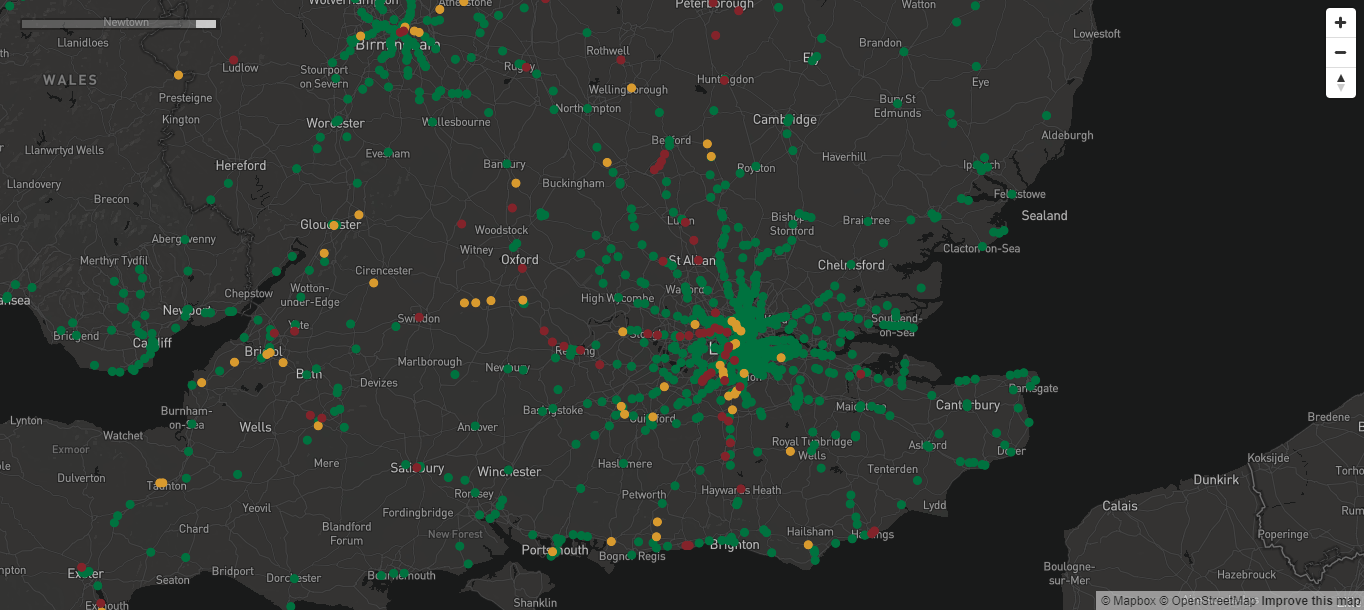Click the Abergavenny label
The height and width of the screenshot is (610, 1364).
click(184, 239)
